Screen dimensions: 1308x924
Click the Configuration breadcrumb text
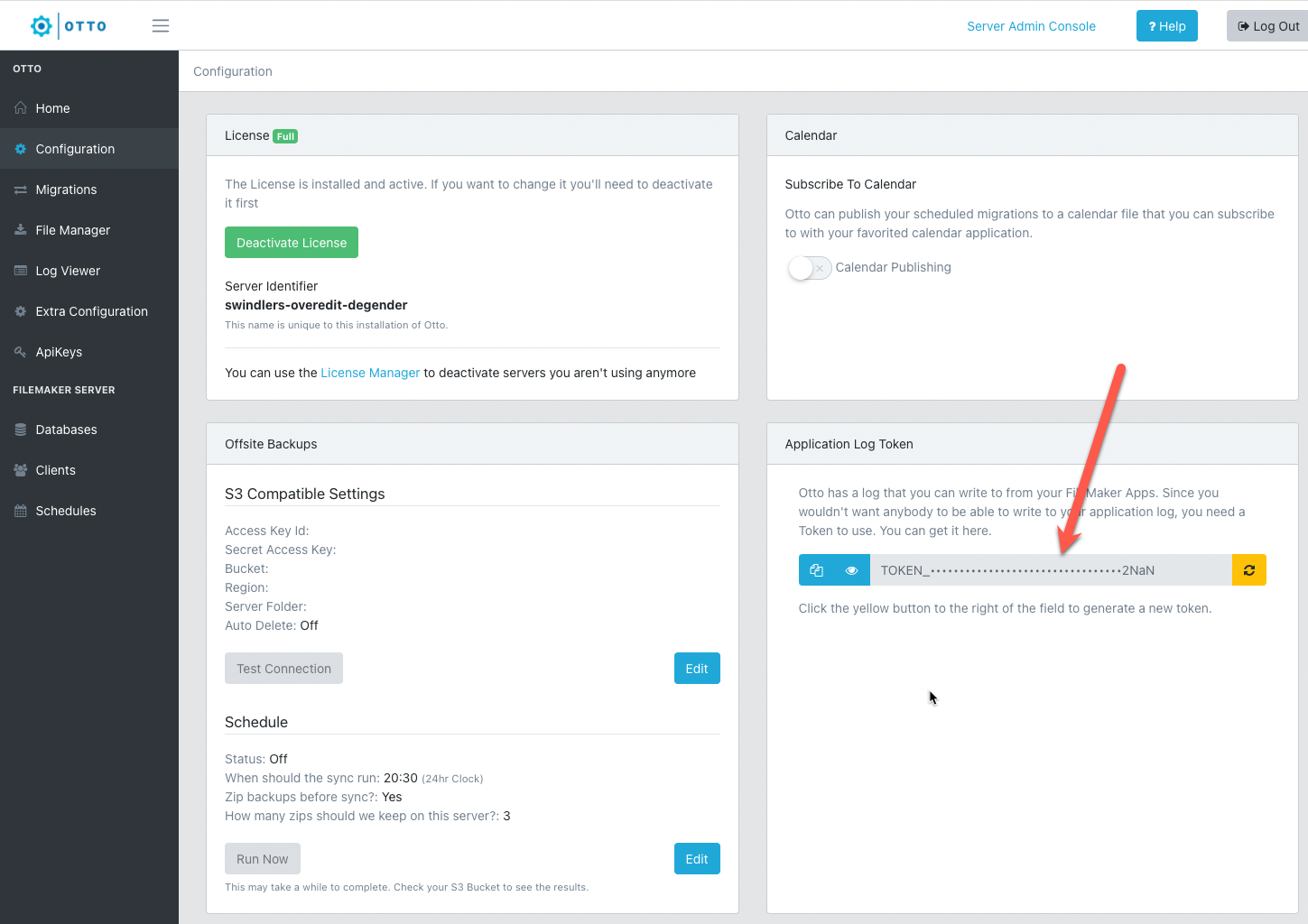click(x=233, y=71)
